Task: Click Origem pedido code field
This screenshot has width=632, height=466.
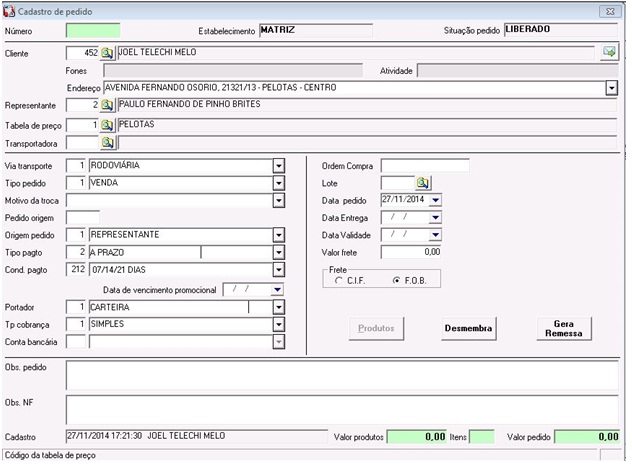Action: (76, 235)
